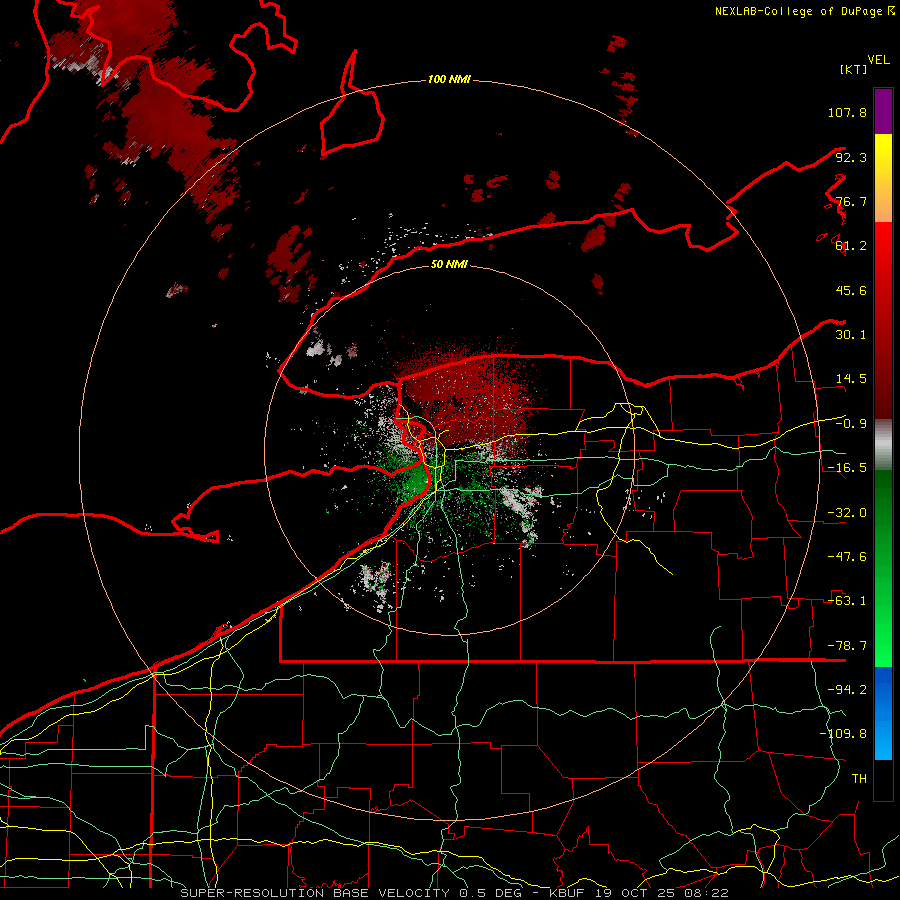This screenshot has height=900, width=900.
Task: Click the Super-Resolution Base Velocity caption text
Action: tap(454, 893)
